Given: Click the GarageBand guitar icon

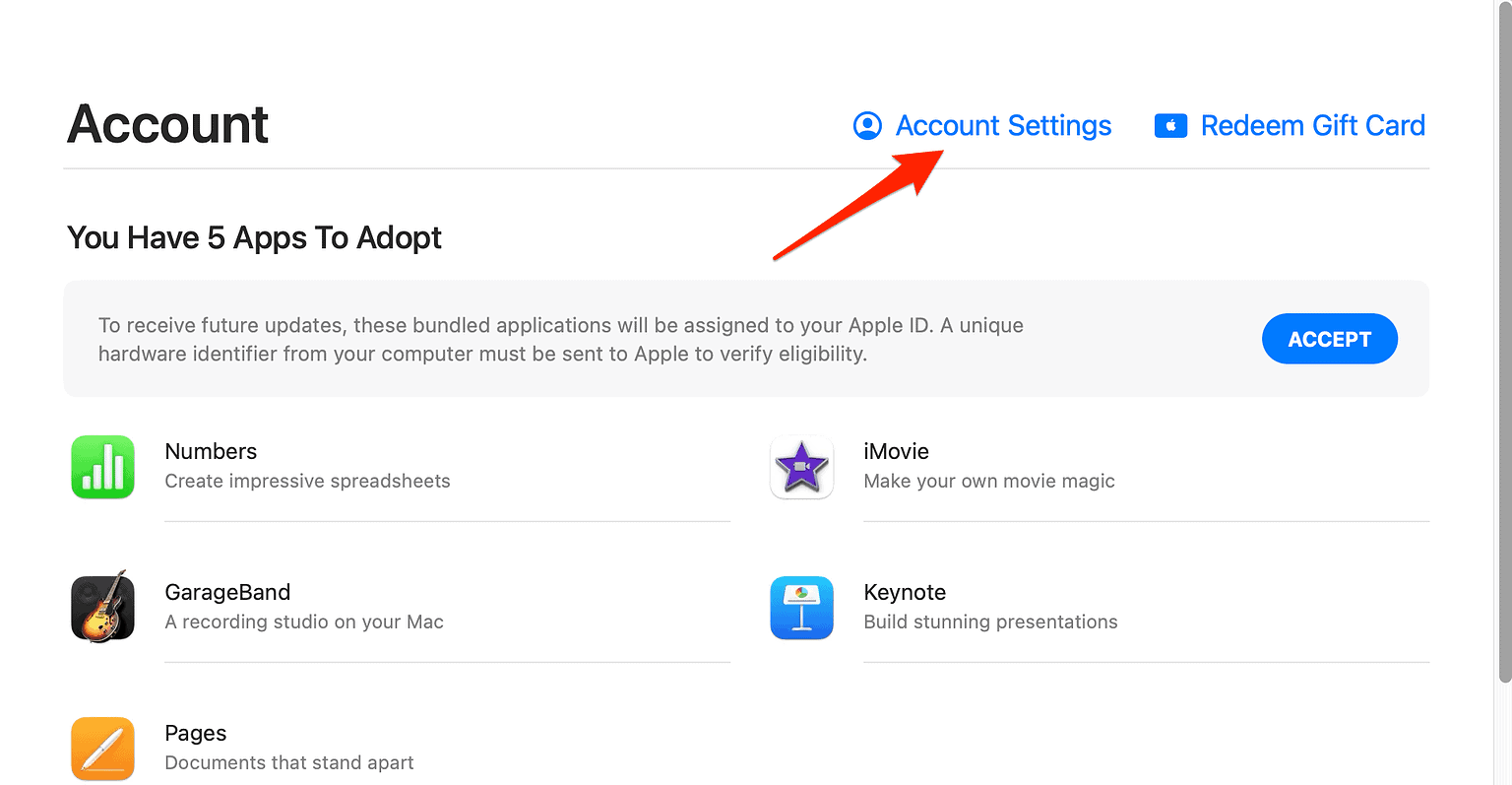Looking at the screenshot, I should [102, 608].
